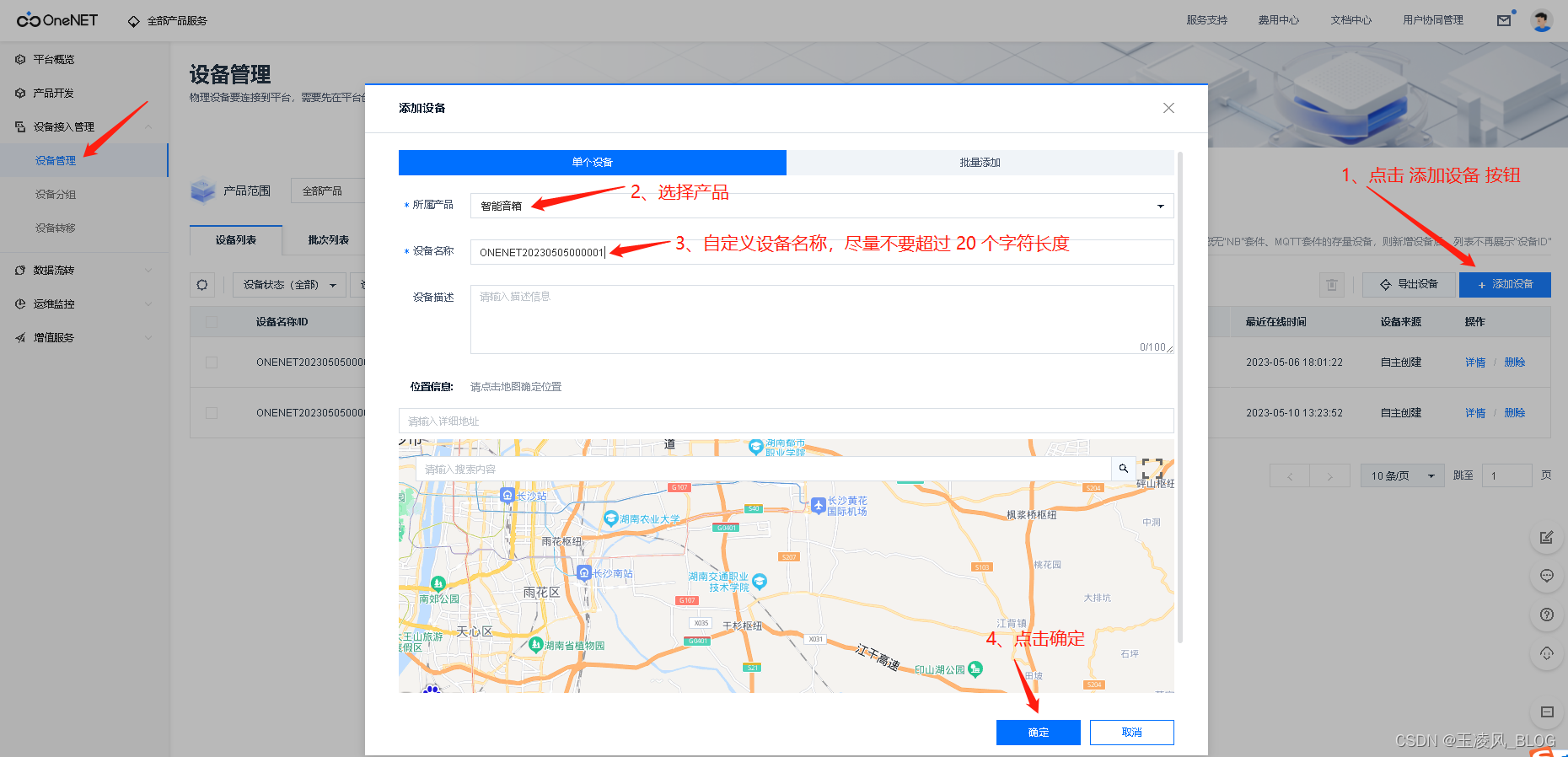Viewport: 1568px width, 757px height.
Task: Open the 设备状态 (全部) dropdown
Action: click(x=289, y=285)
